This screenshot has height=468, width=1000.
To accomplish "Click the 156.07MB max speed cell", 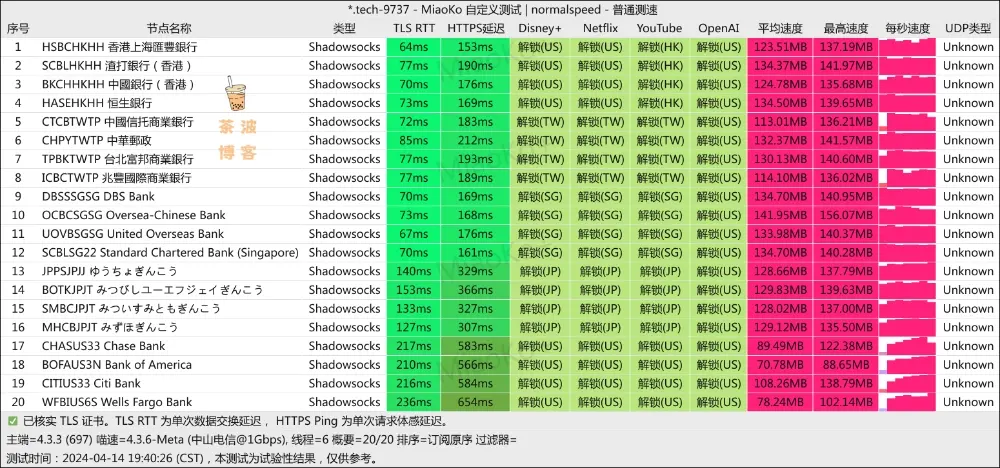I will point(846,215).
